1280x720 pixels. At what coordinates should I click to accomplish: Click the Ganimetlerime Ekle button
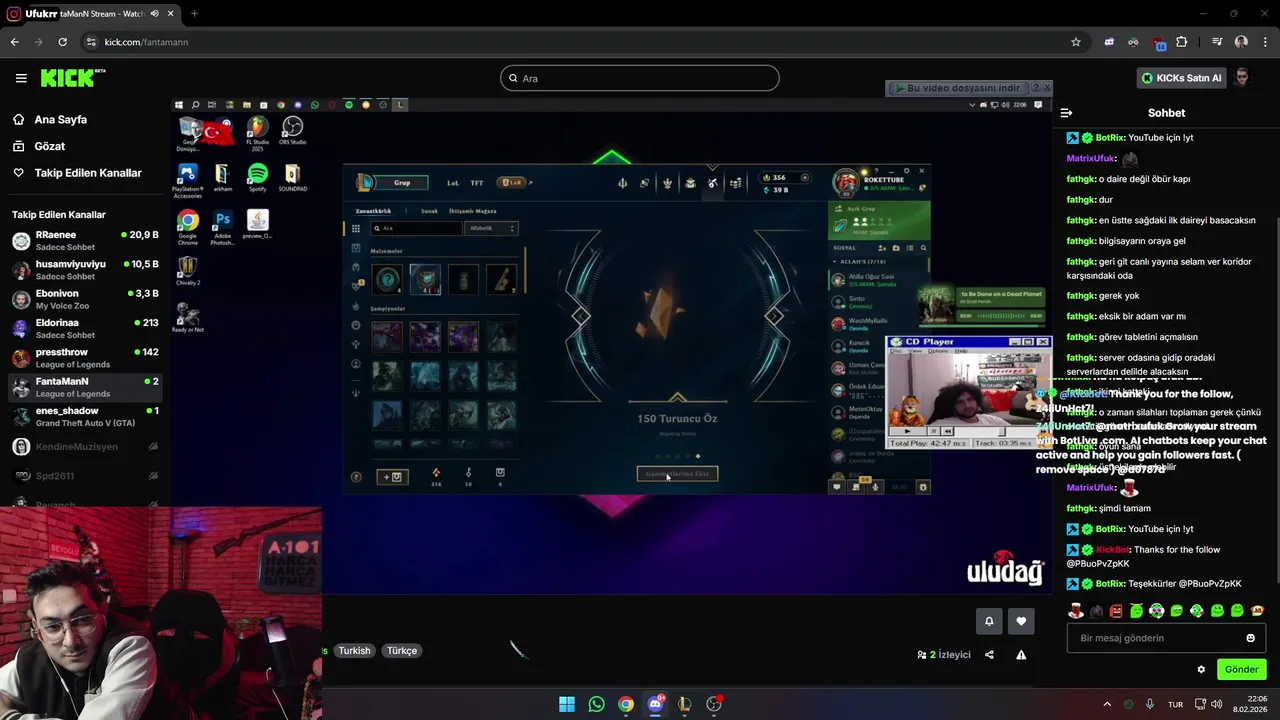[677, 474]
